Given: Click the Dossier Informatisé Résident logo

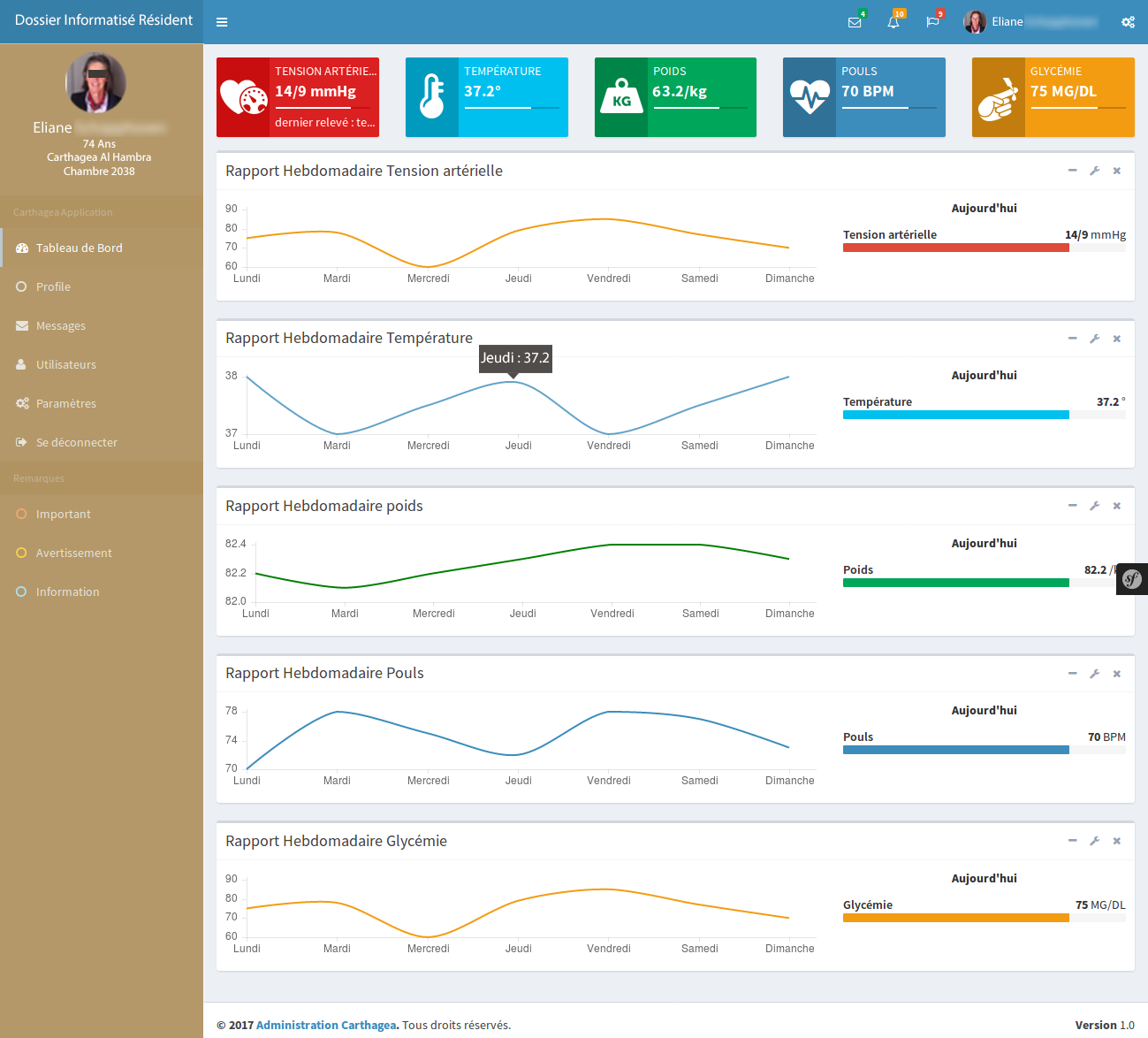Looking at the screenshot, I should 103,20.
